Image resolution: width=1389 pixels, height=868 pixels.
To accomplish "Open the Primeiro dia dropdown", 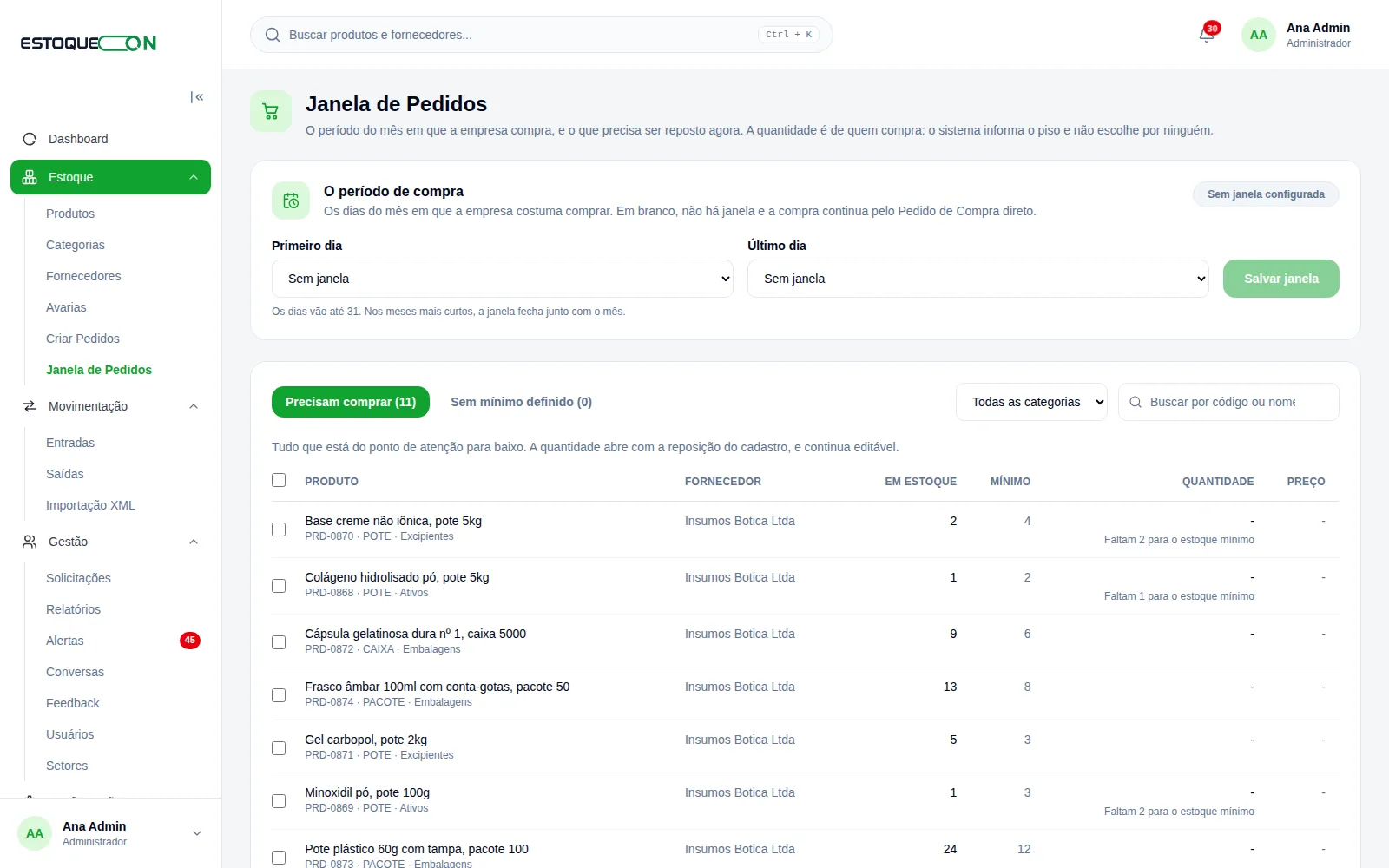I will coord(502,279).
